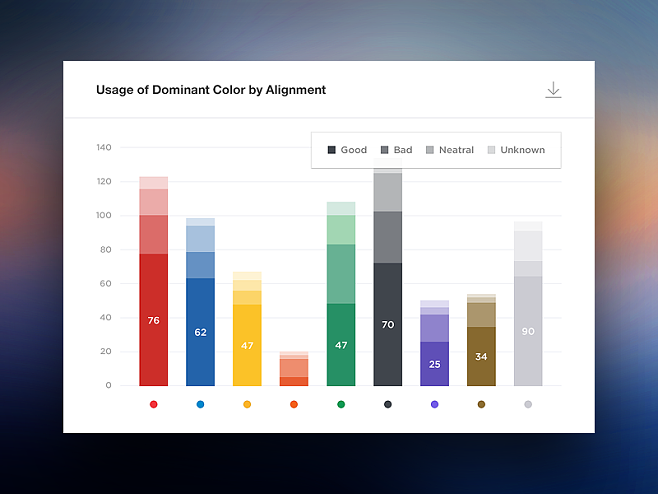This screenshot has width=658, height=494.
Task: Toggle the Neatral legend entry
Action: [450, 150]
